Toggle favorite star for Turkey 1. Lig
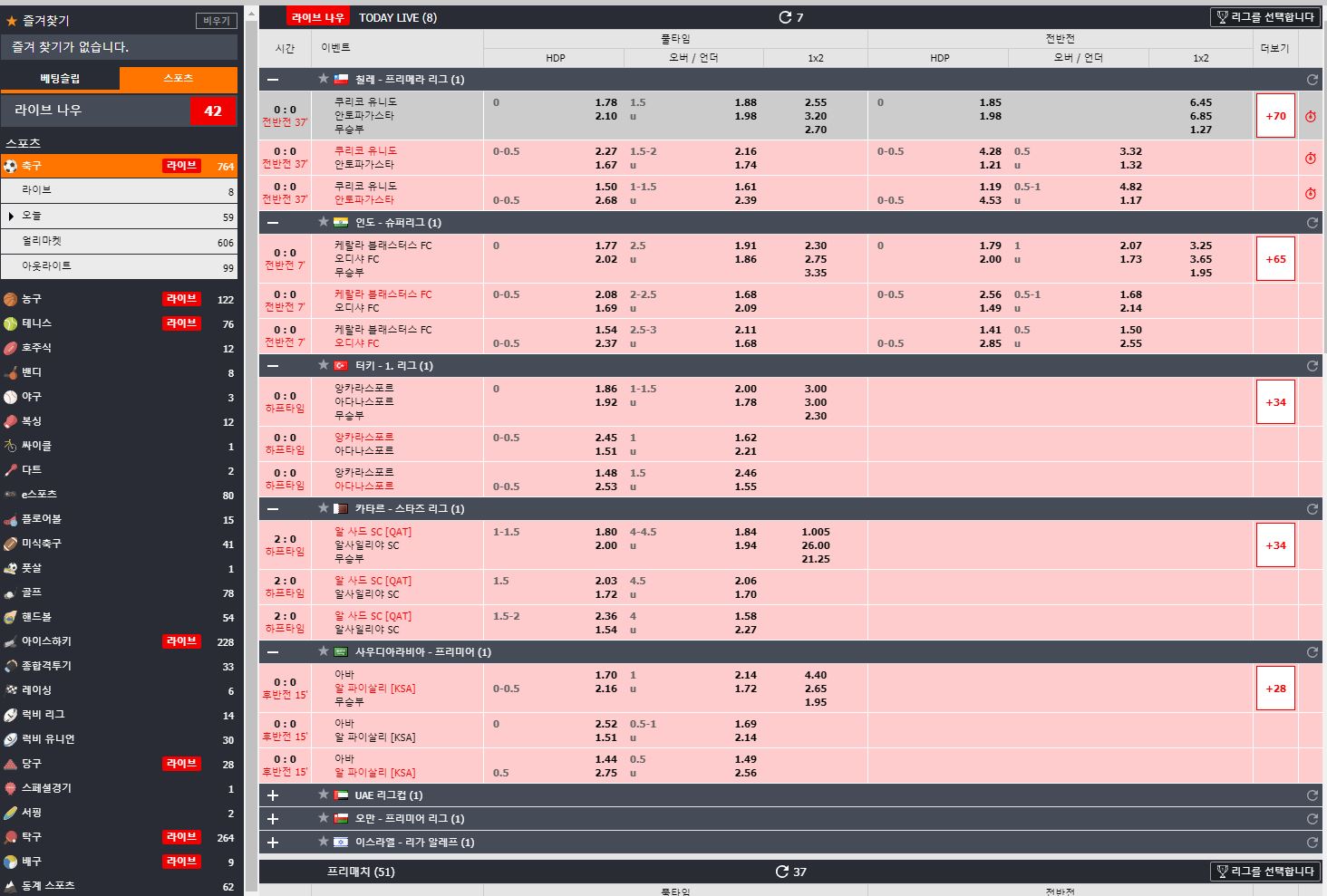The width and height of the screenshot is (1327, 896). tap(323, 365)
